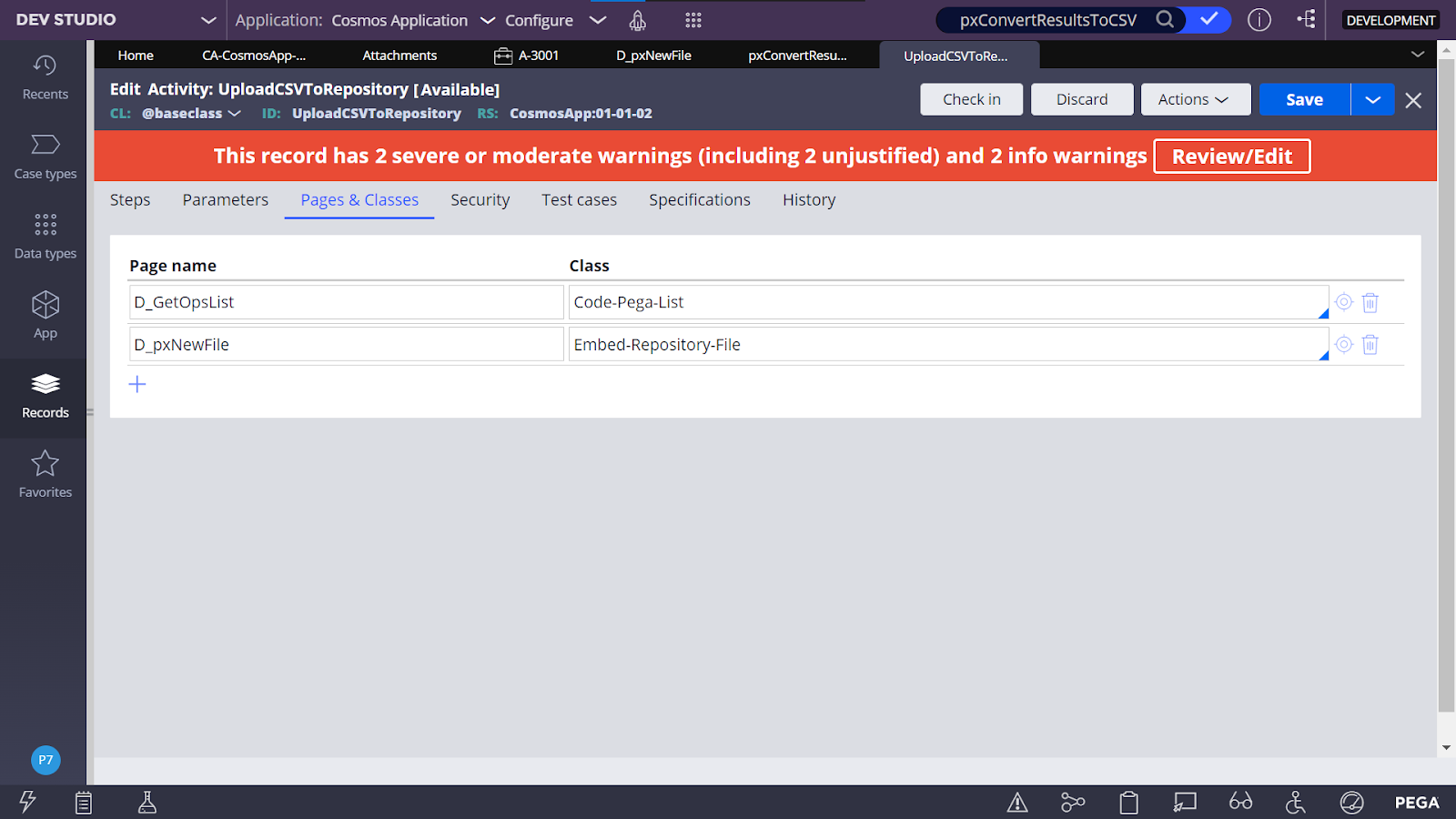Open the Recents panel
This screenshot has width=1456, height=819.
(x=45, y=77)
